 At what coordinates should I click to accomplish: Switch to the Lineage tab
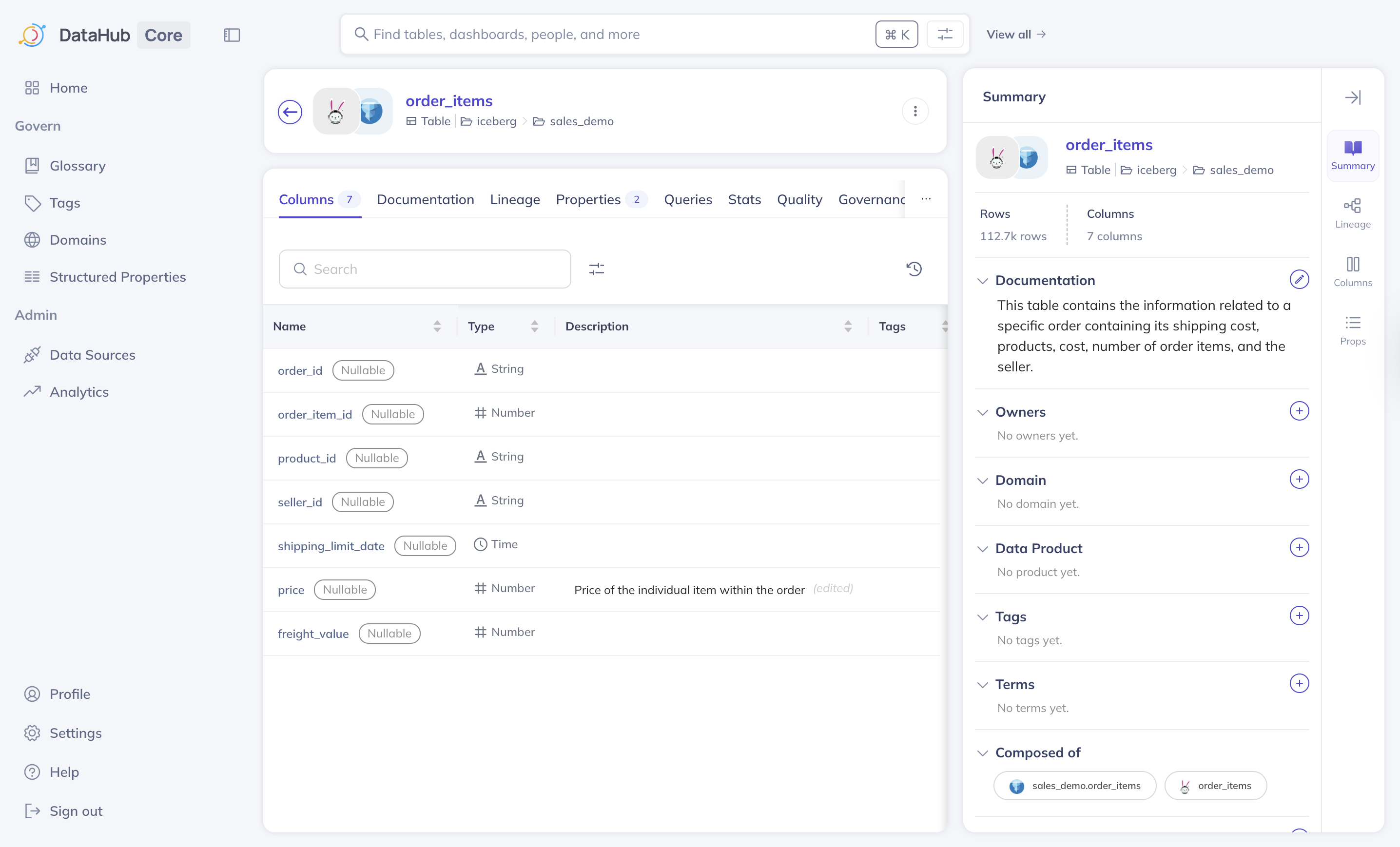coord(515,199)
